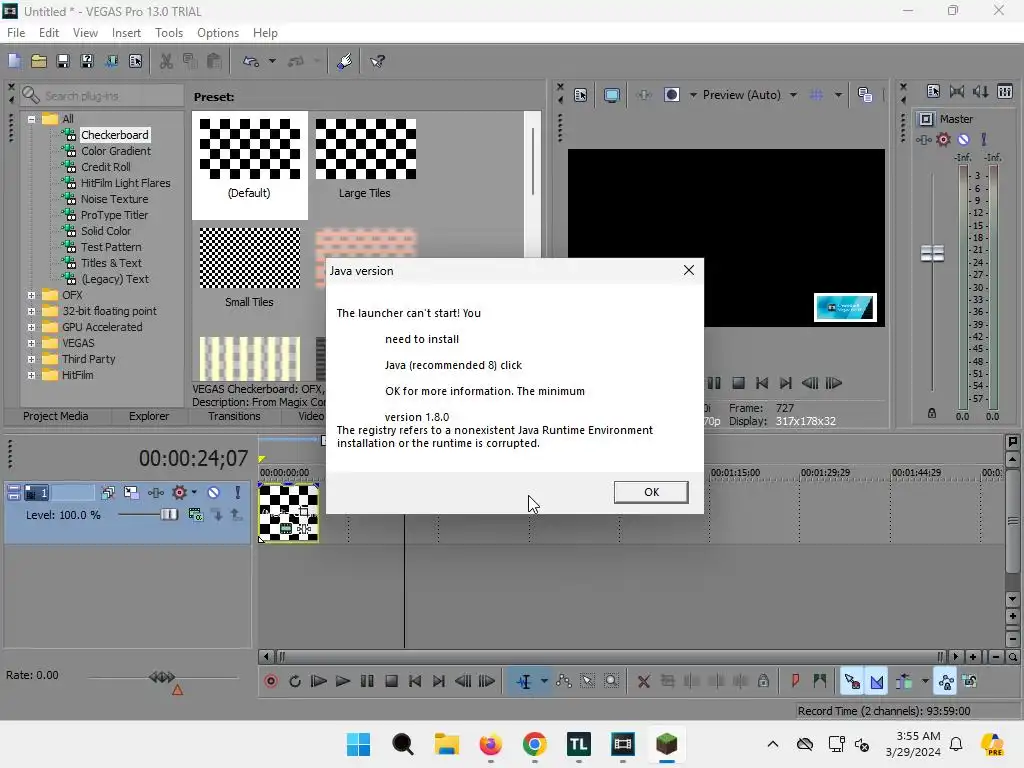Click the Project Properties toolbar icon
The image size is (1024, 768).
[x=135, y=61]
